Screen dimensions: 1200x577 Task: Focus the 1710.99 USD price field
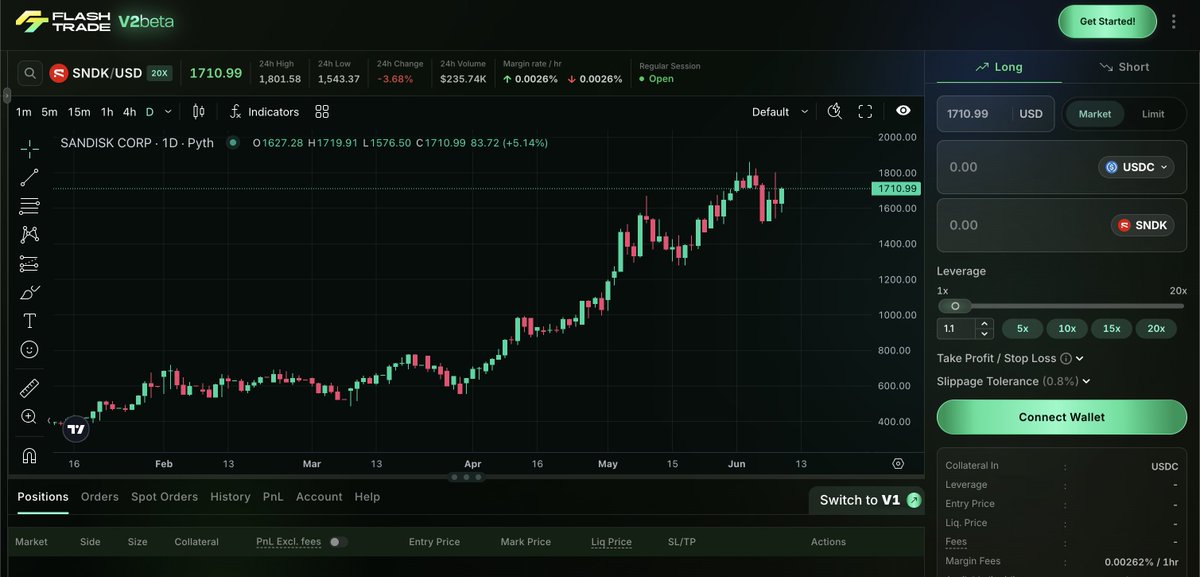point(994,114)
